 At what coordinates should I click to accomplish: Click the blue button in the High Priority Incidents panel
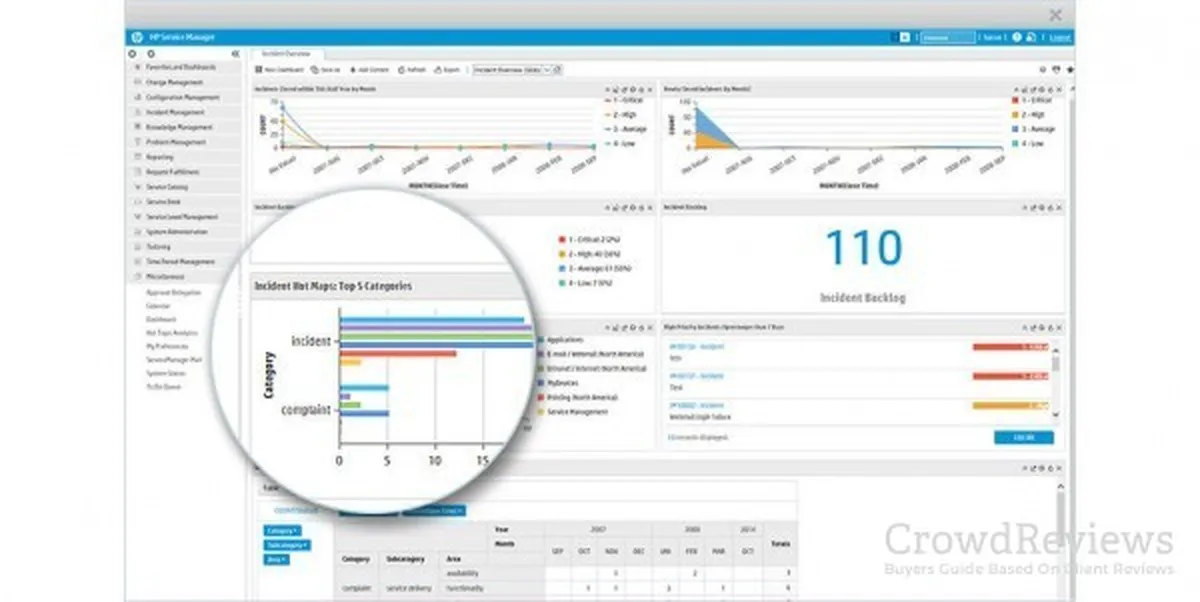(x=1023, y=438)
